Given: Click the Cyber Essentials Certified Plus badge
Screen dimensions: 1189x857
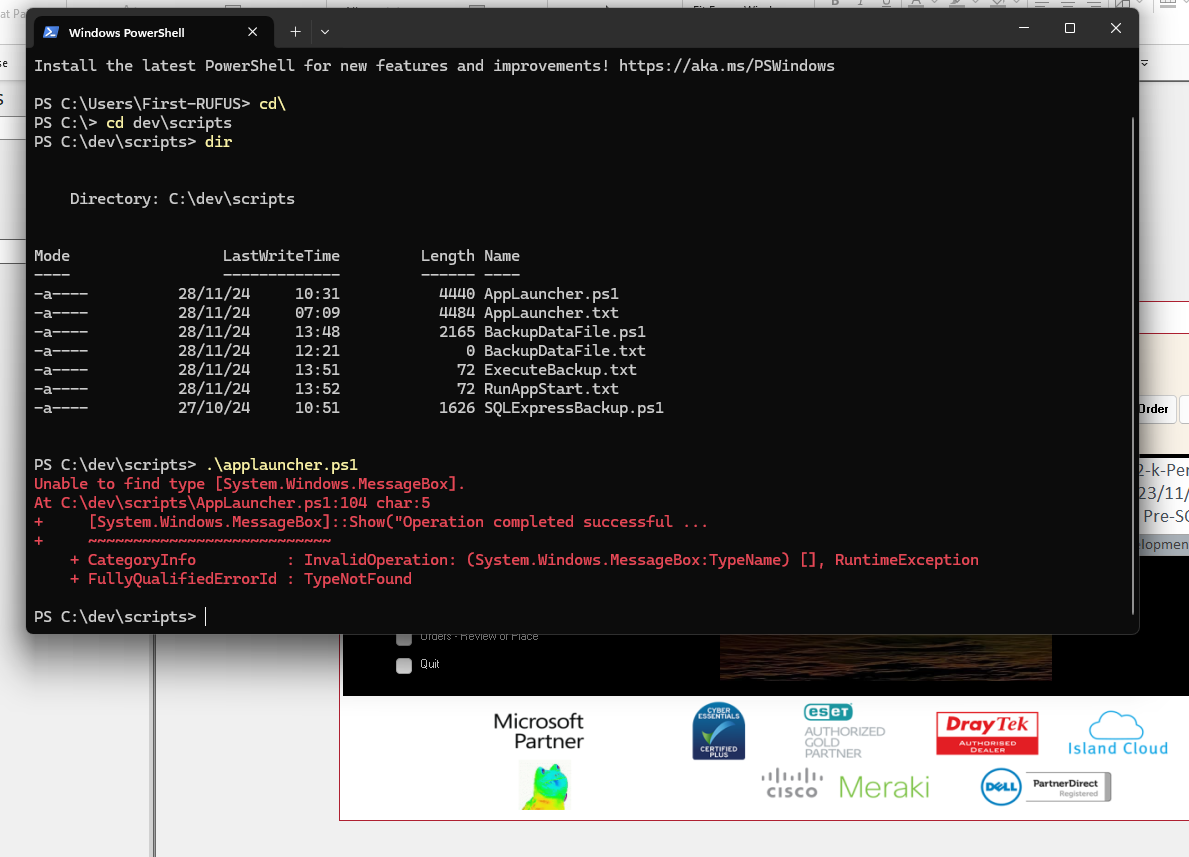Looking at the screenshot, I should click(718, 731).
